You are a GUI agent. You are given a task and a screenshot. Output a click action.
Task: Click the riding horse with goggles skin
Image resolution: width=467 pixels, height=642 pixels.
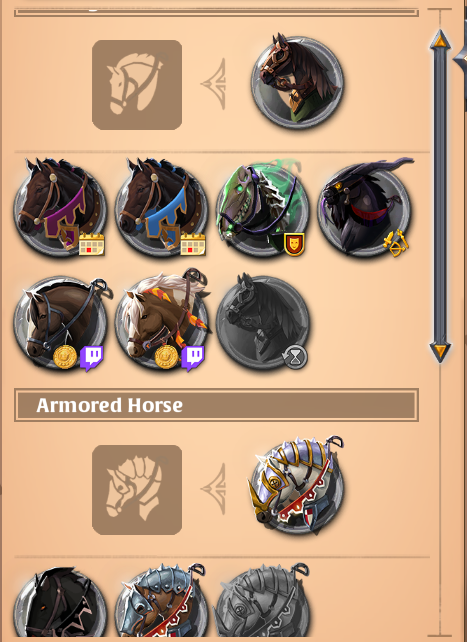(297, 82)
